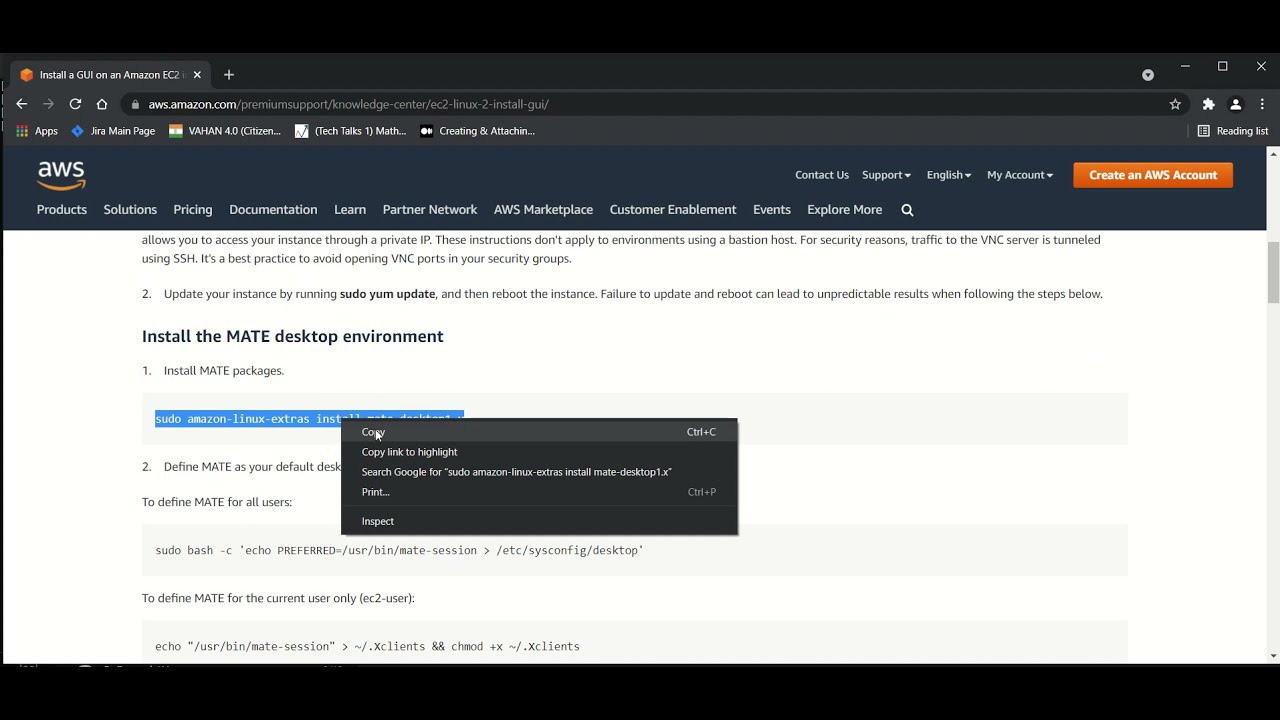The image size is (1280, 720).
Task: Choose Copy link to highlight
Action: pyautogui.click(x=539, y=452)
